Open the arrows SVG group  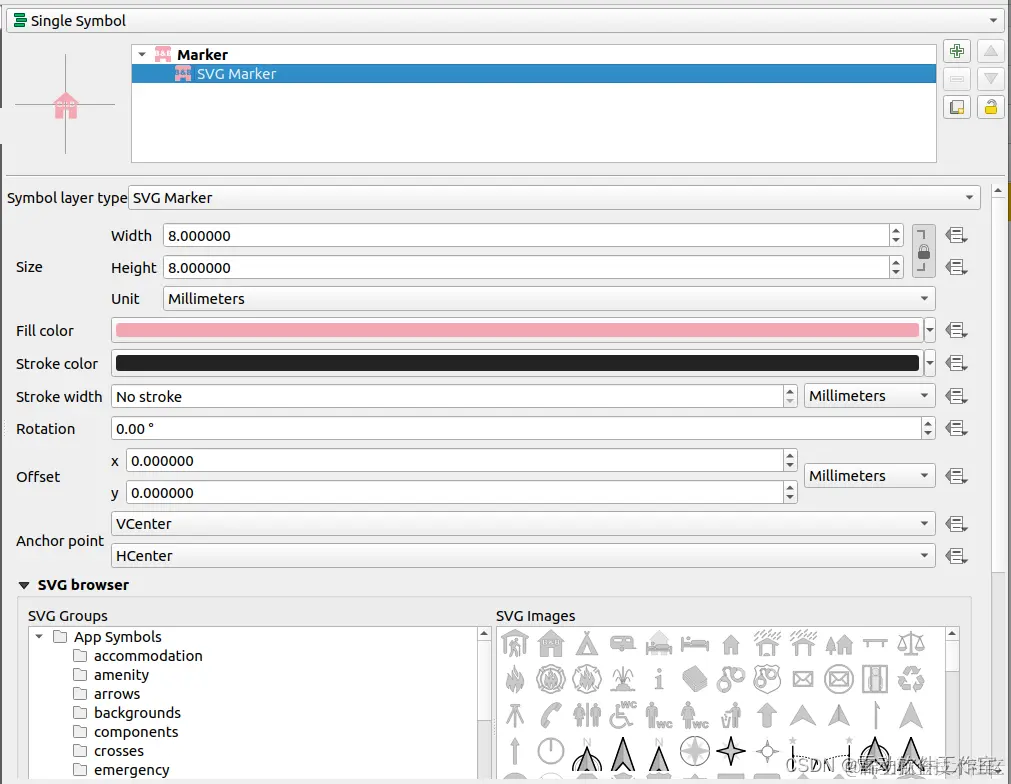[117, 694]
